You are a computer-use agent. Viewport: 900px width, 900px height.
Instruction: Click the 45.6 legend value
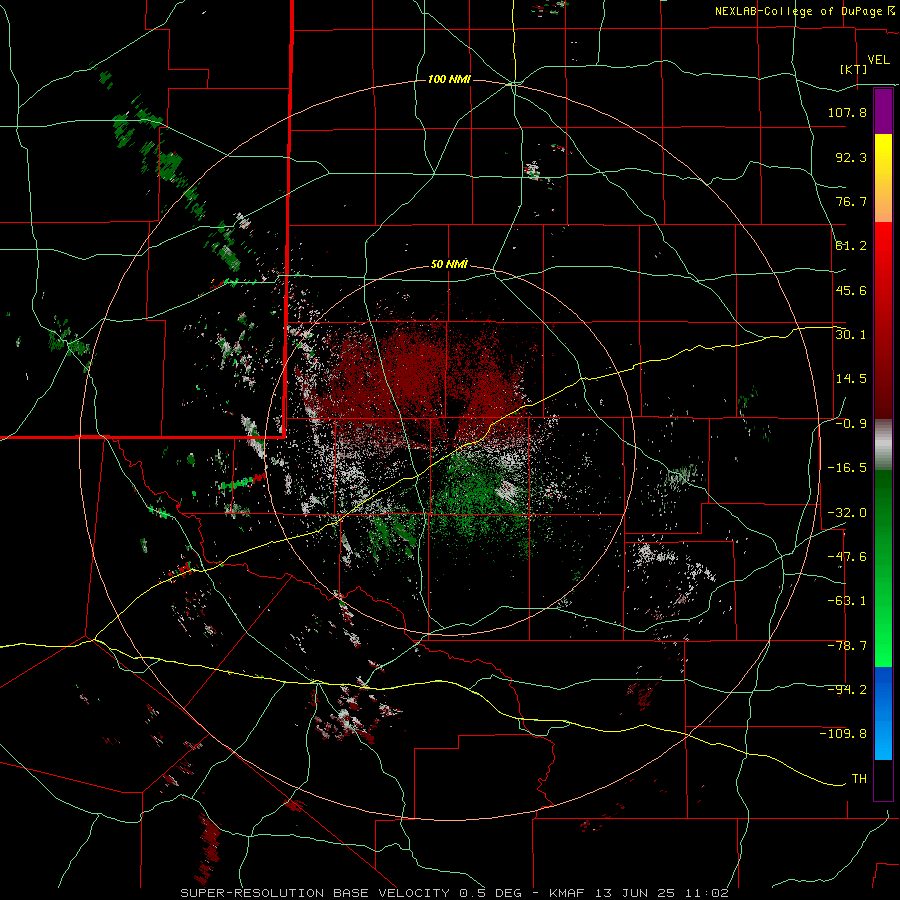coord(851,290)
